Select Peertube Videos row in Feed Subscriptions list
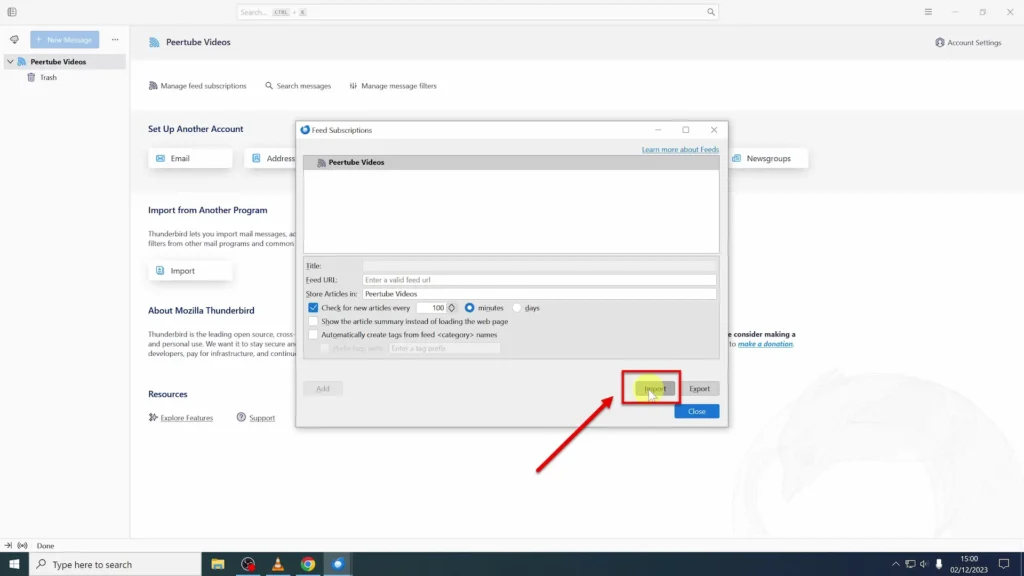 coord(511,163)
